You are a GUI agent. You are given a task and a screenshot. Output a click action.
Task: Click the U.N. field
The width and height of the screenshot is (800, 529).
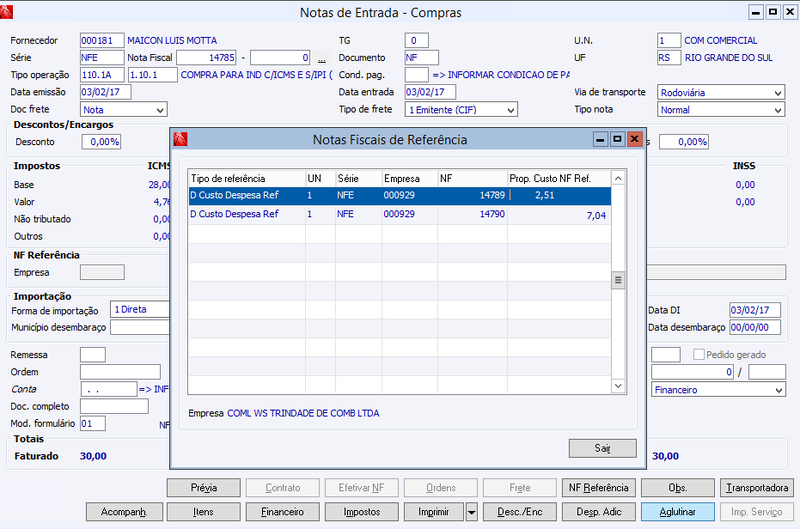click(x=669, y=40)
